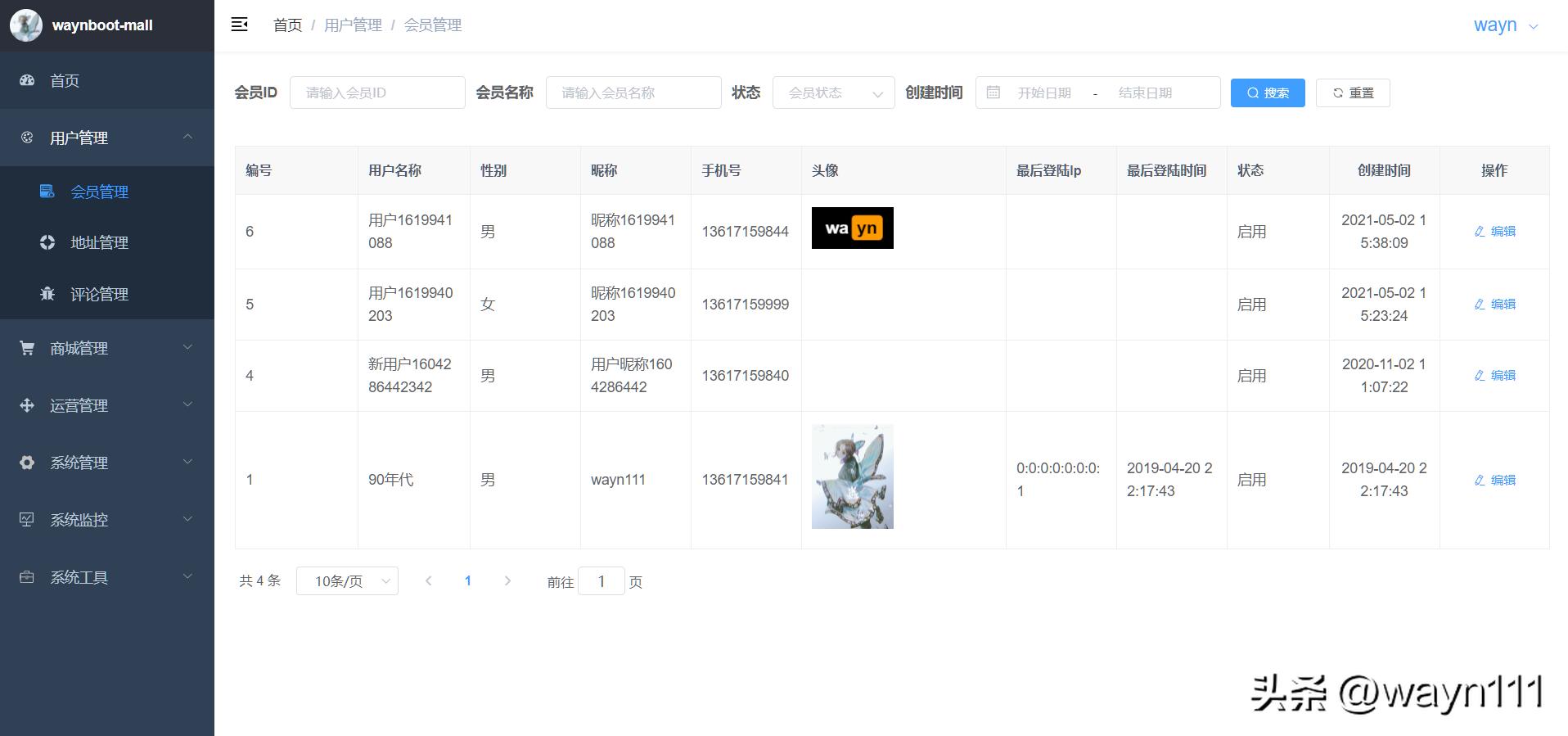Focus the 会员名称 input field
This screenshot has height=736, width=1568.
pyautogui.click(x=633, y=93)
